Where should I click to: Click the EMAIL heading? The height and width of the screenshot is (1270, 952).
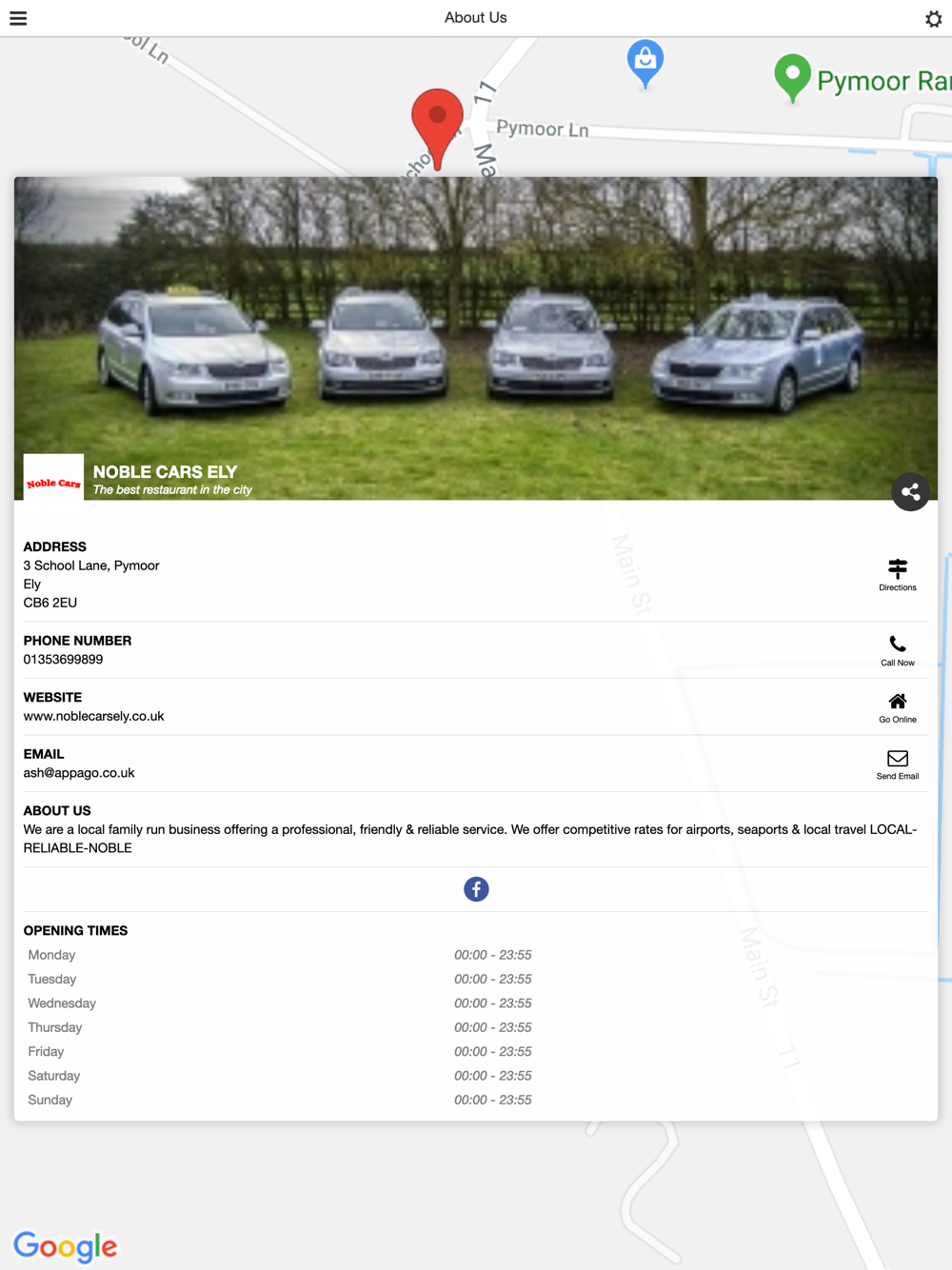[x=44, y=754]
